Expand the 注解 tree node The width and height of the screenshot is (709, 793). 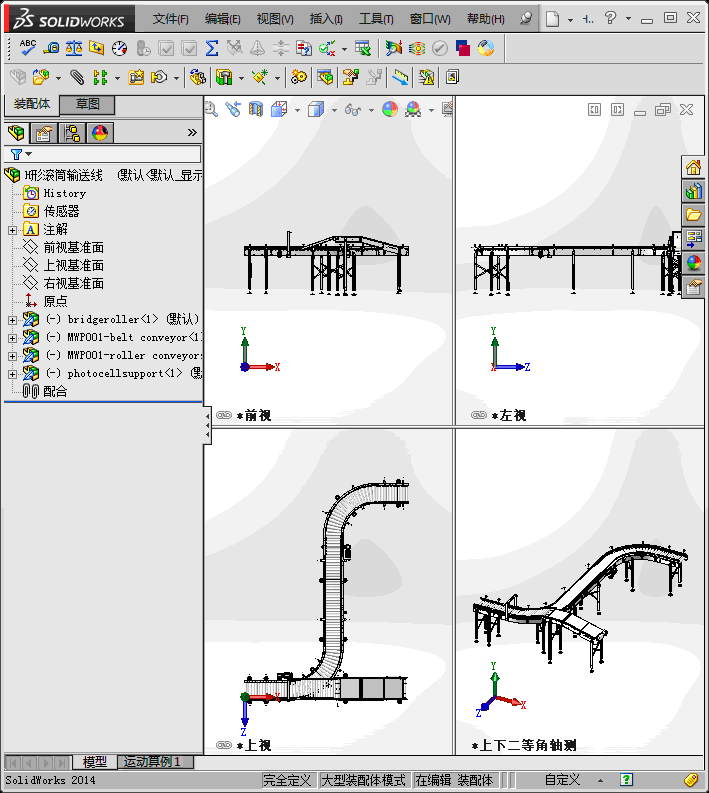click(x=12, y=230)
